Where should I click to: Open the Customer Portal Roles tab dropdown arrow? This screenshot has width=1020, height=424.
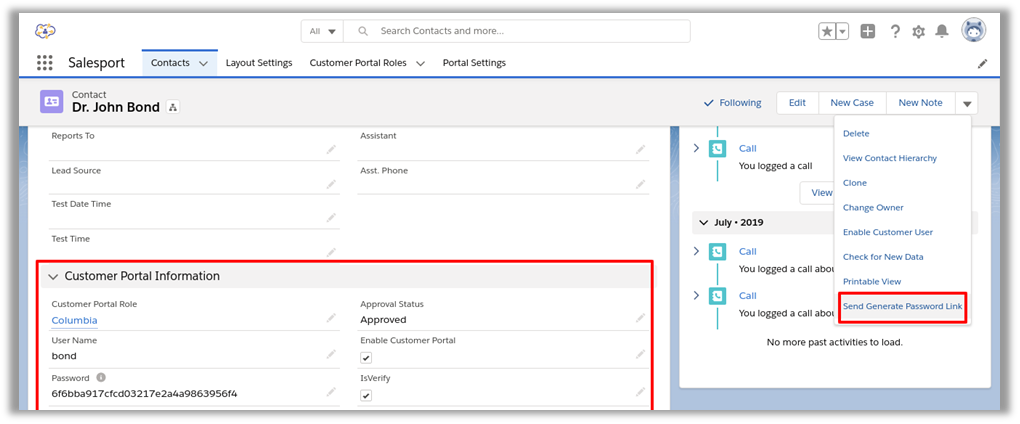pyautogui.click(x=420, y=63)
